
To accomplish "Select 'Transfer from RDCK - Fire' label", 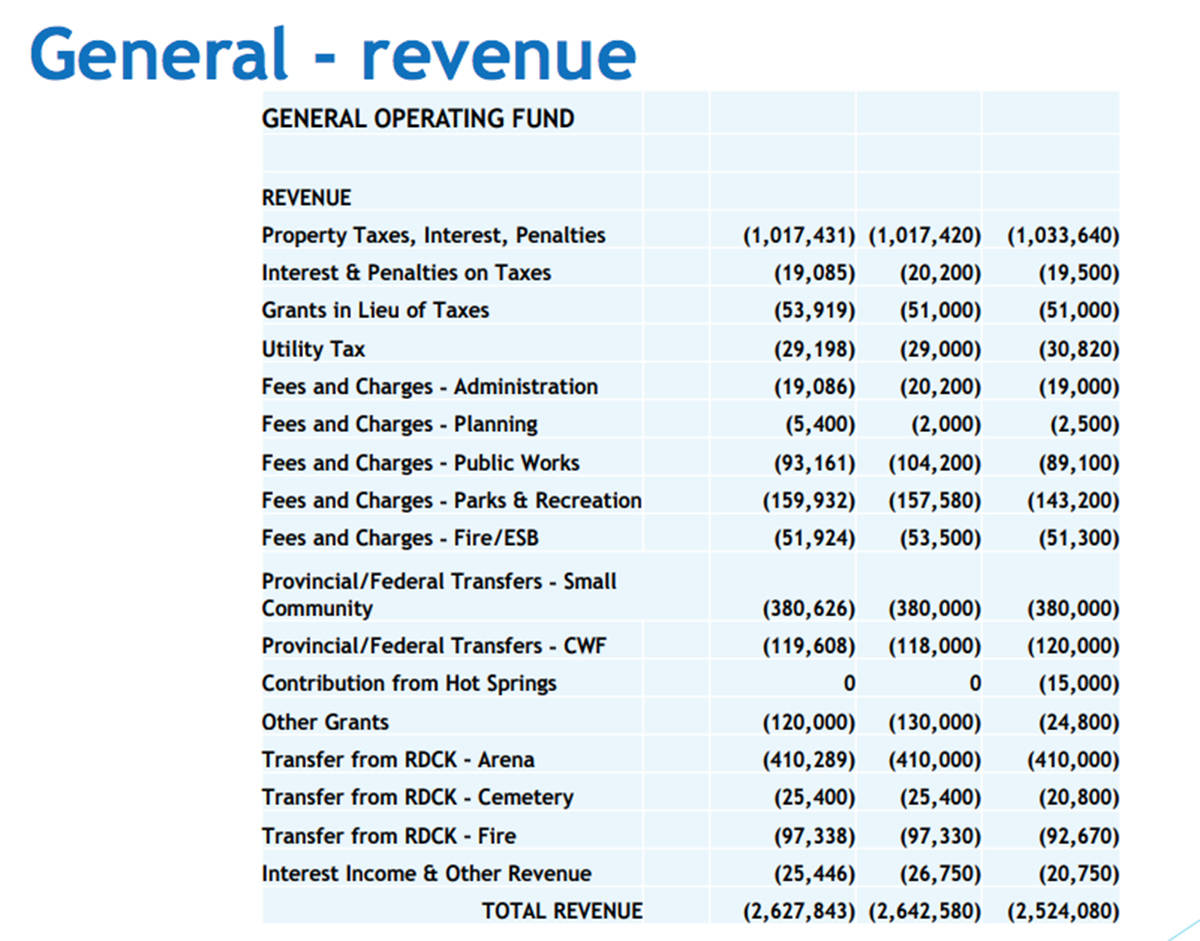I will tap(389, 835).
